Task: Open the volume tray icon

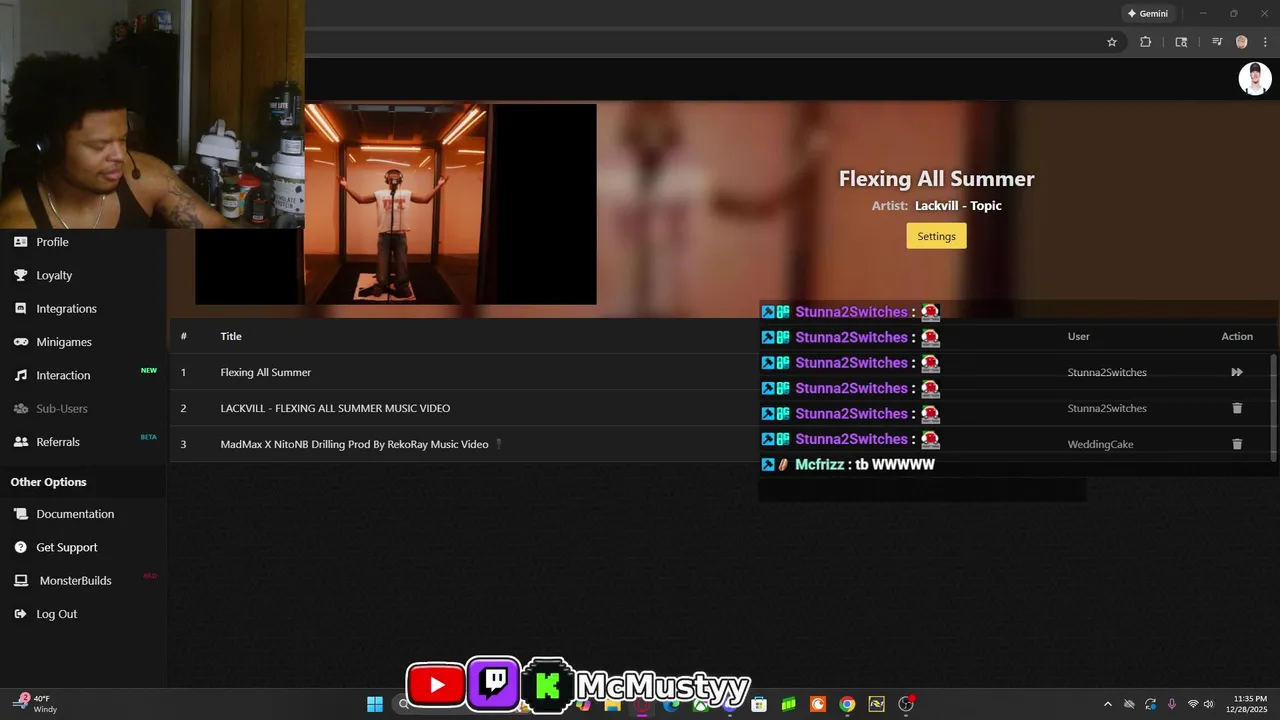Action: coord(1209,704)
